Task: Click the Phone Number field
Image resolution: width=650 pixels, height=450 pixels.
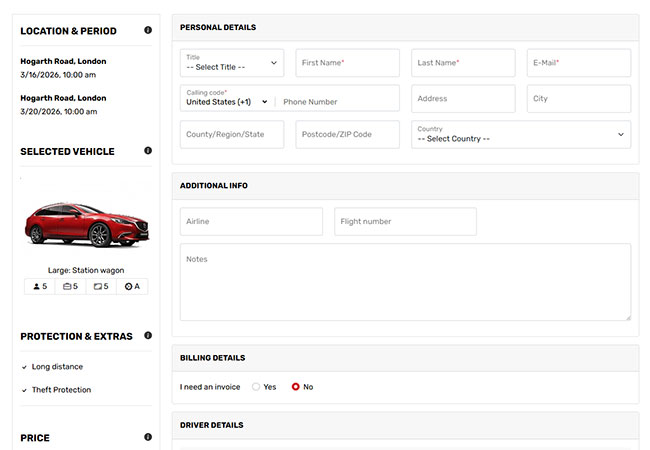Action: 339,102
